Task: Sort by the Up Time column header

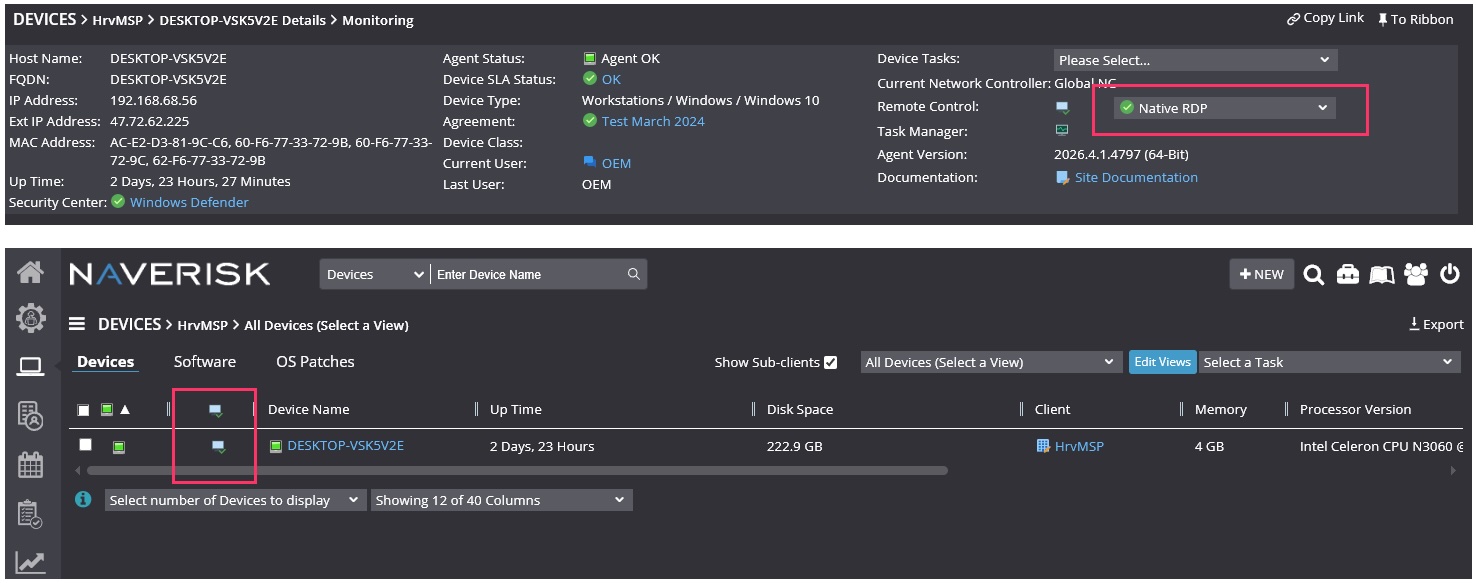Action: pyautogui.click(x=516, y=409)
